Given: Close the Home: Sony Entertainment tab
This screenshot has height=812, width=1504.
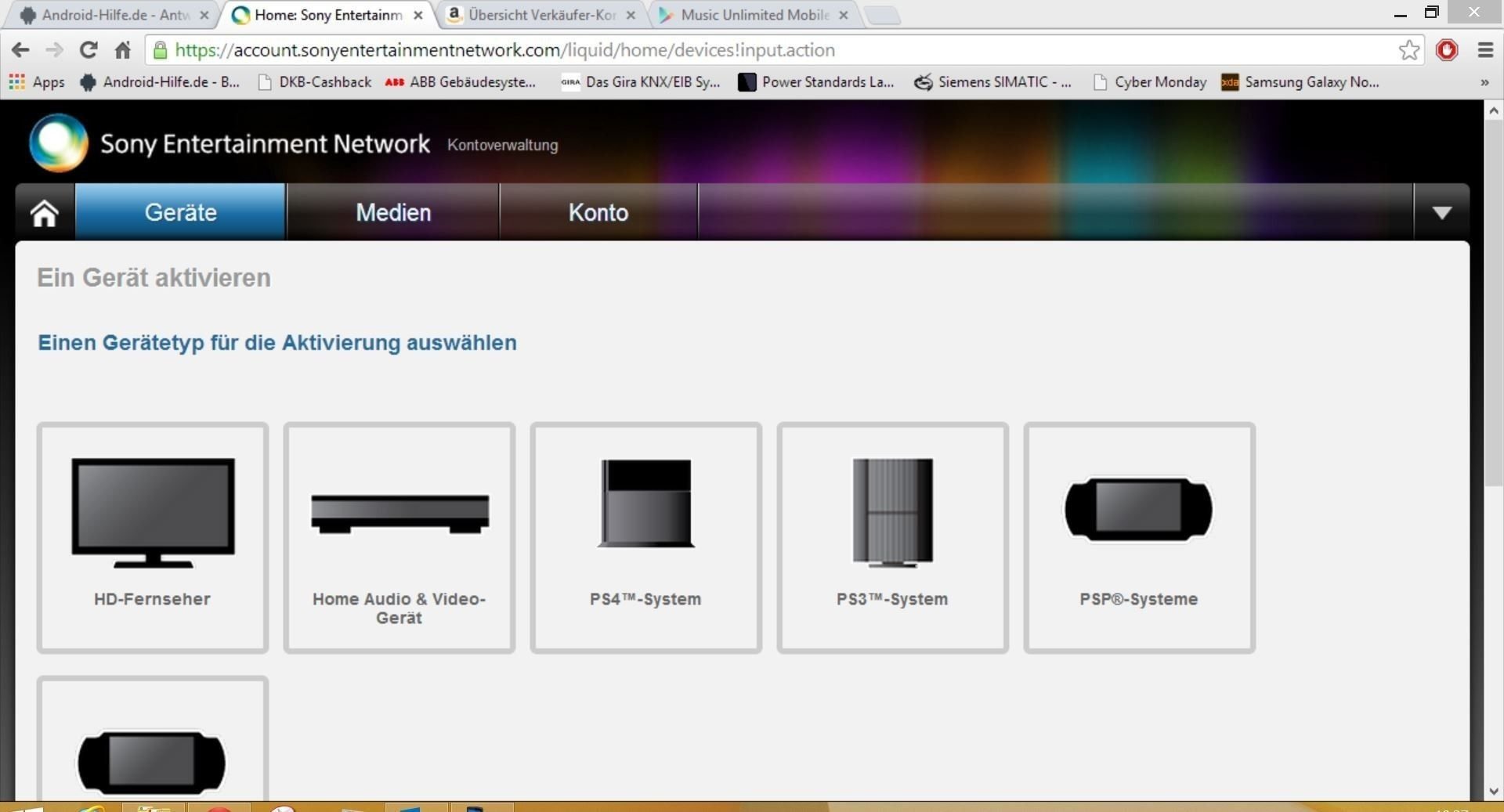Looking at the screenshot, I should click(x=418, y=15).
